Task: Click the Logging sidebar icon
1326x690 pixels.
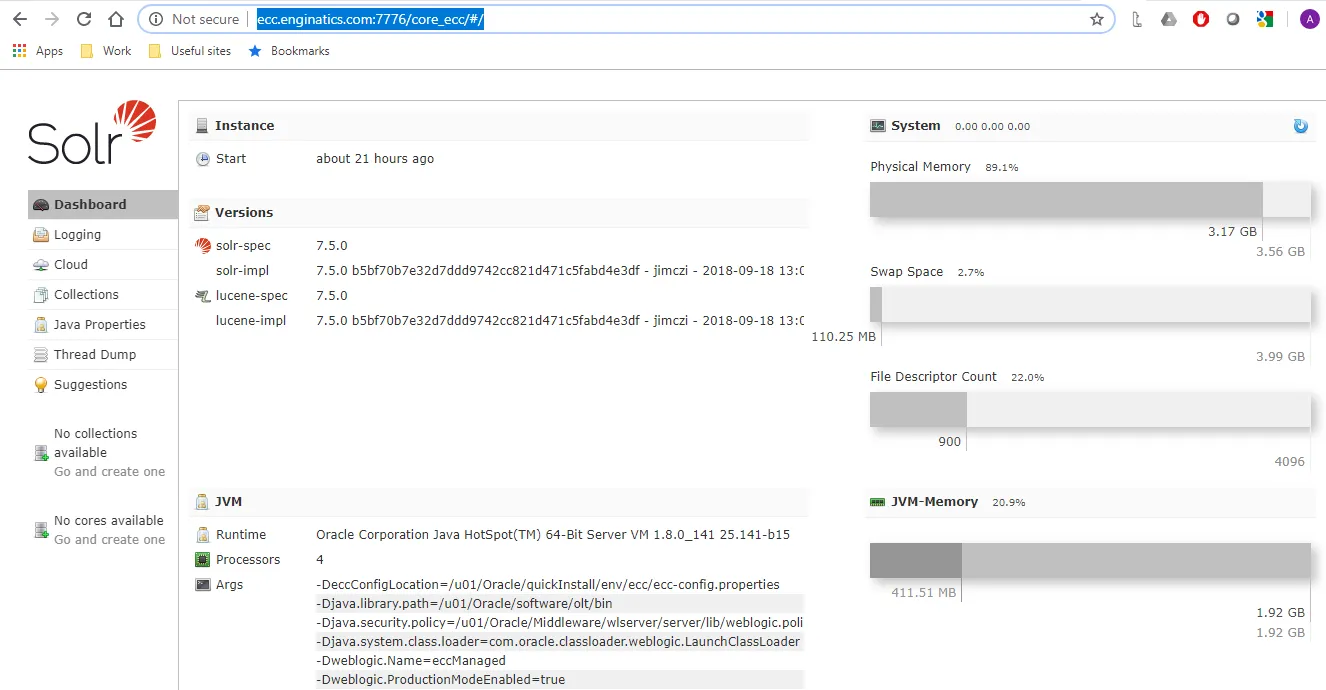Action: [x=41, y=235]
